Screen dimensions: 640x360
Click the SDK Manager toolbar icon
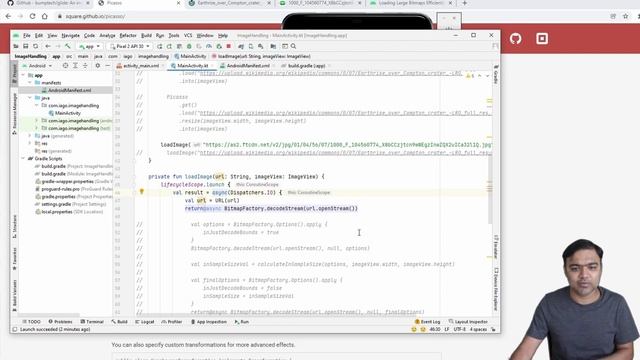[x=260, y=46]
